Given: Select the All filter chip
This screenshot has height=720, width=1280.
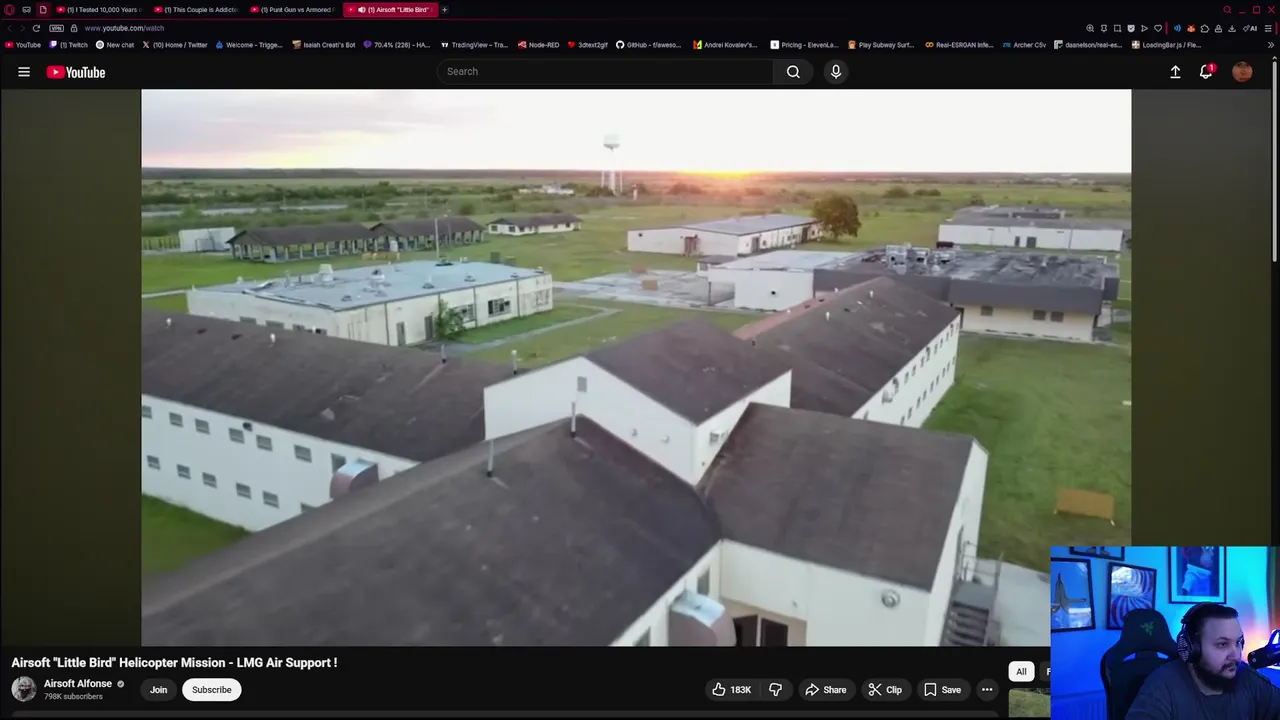Looking at the screenshot, I should (1021, 671).
